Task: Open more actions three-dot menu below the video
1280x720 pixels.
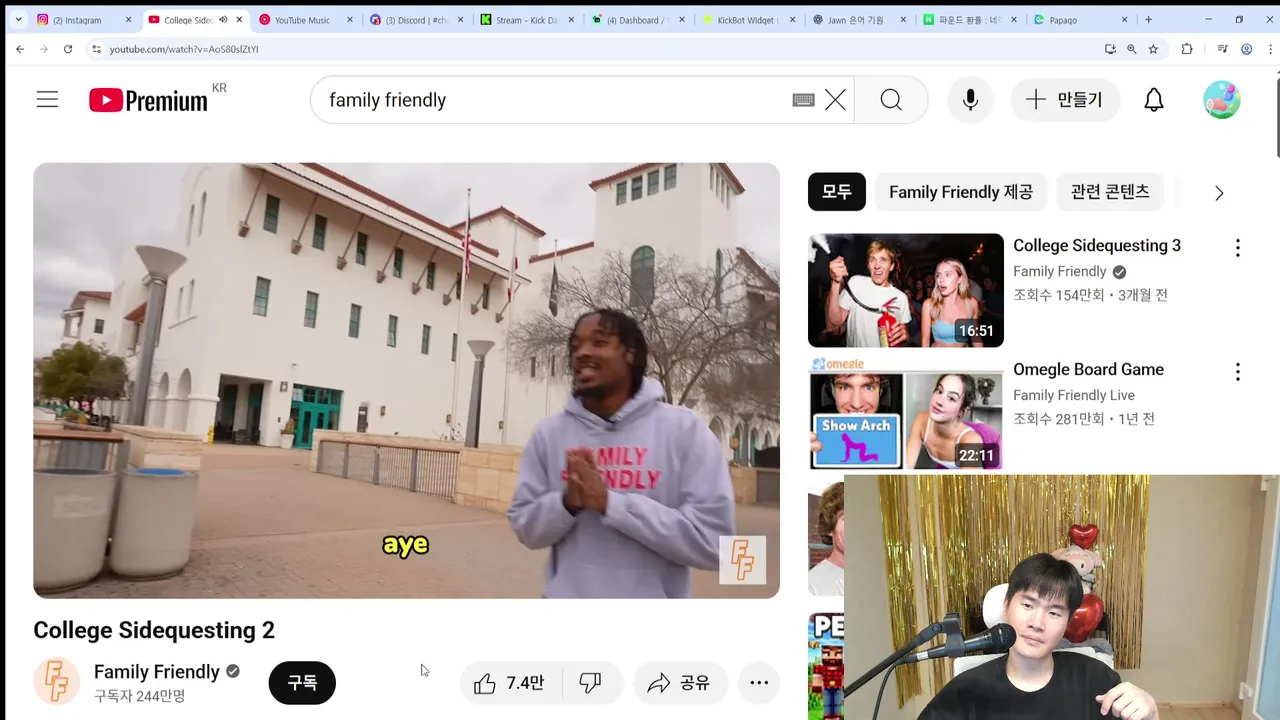Action: 759,683
